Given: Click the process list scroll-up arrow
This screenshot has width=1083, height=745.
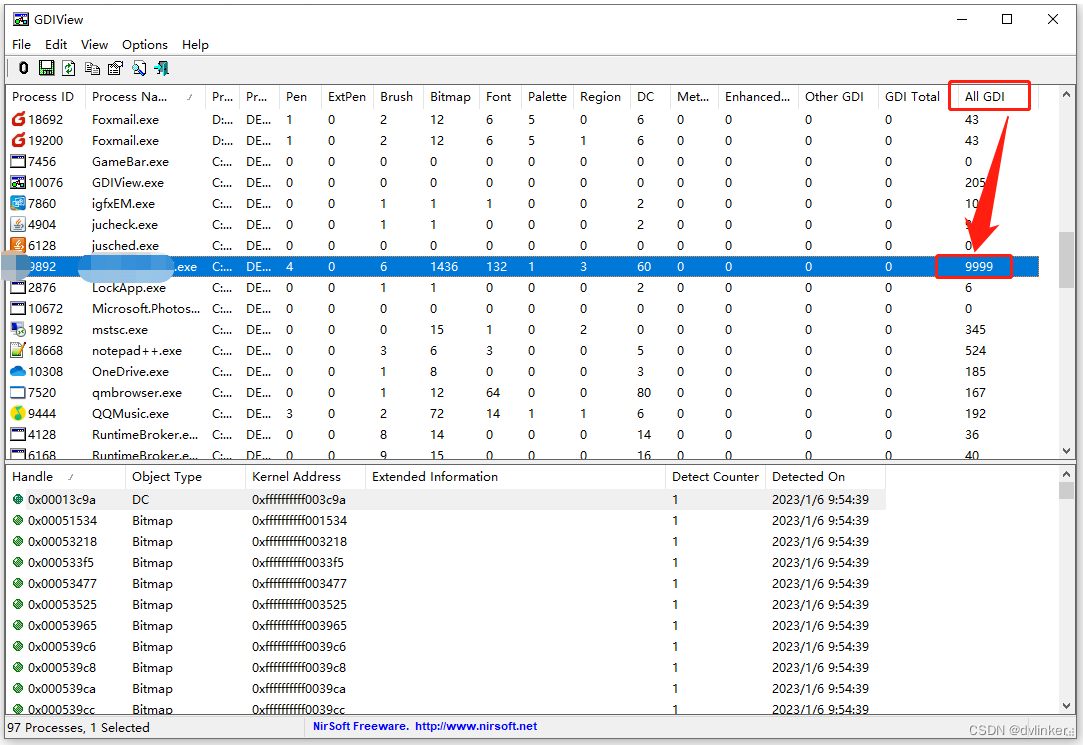Looking at the screenshot, I should tap(1066, 95).
